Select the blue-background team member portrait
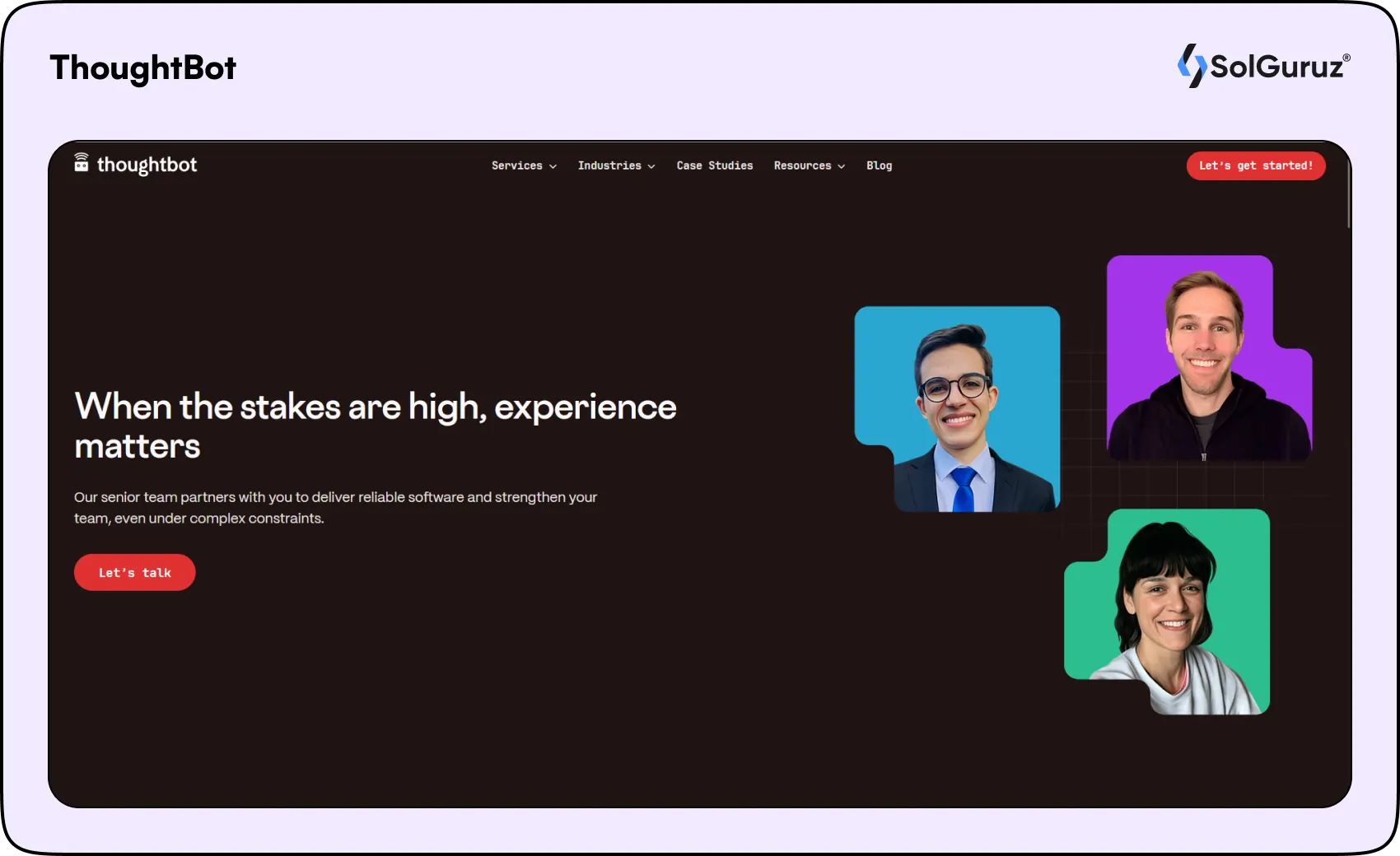This screenshot has height=856, width=1400. (957, 409)
